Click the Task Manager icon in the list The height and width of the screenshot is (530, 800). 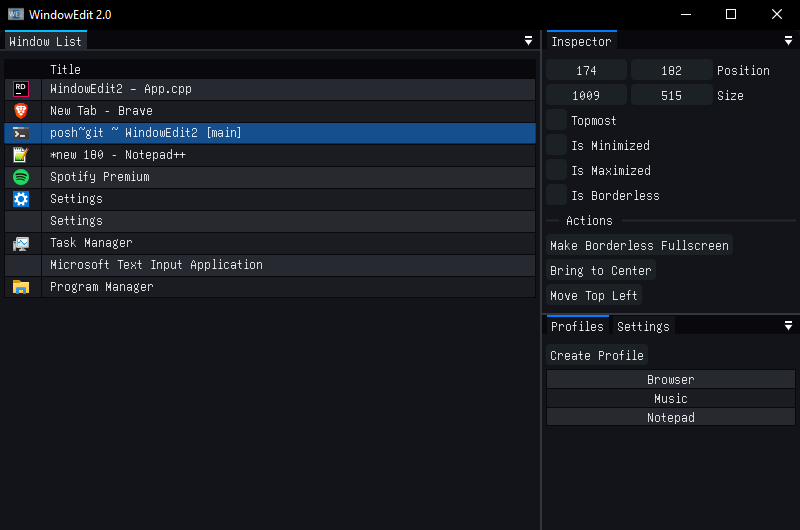[x=21, y=243]
